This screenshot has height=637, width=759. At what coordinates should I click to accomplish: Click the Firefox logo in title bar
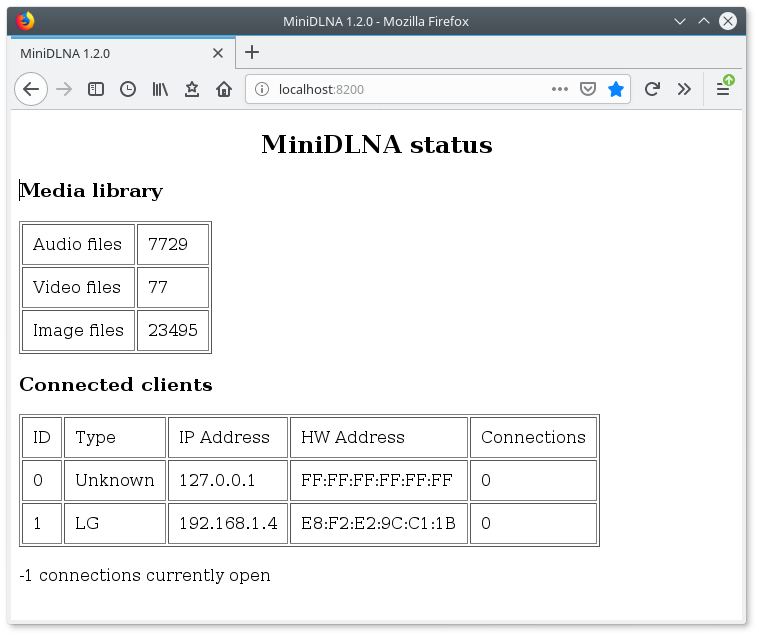pyautogui.click(x=25, y=21)
